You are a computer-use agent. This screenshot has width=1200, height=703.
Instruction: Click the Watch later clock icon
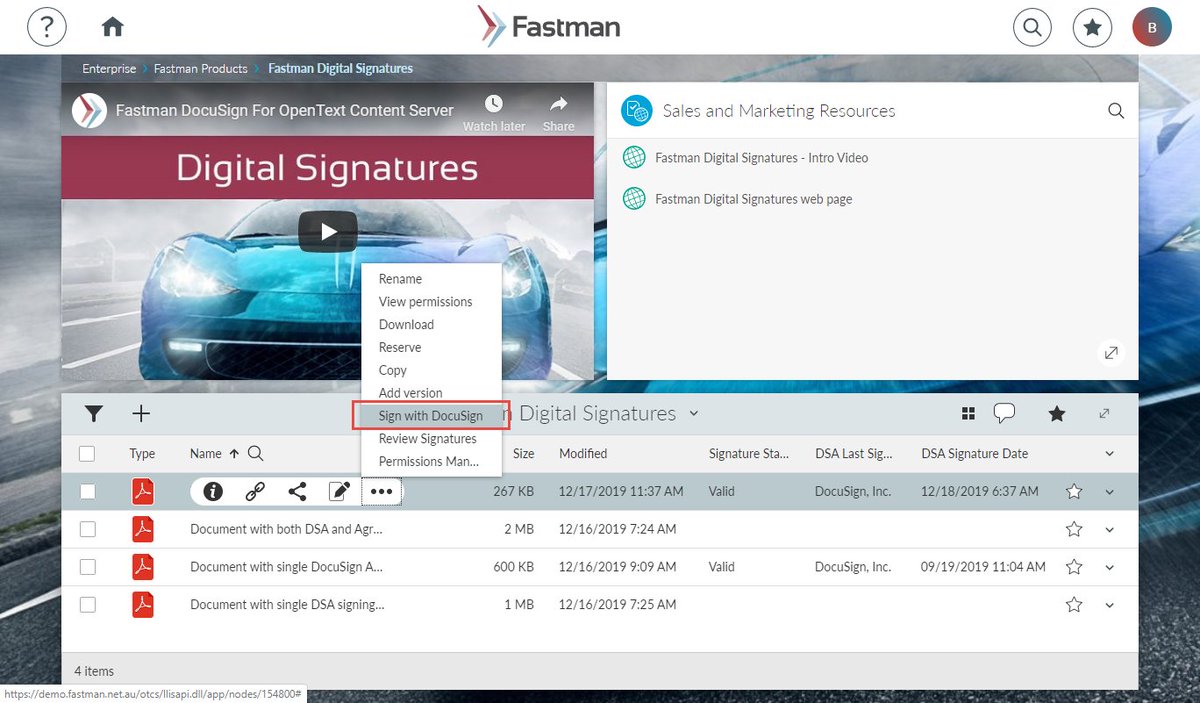click(494, 103)
